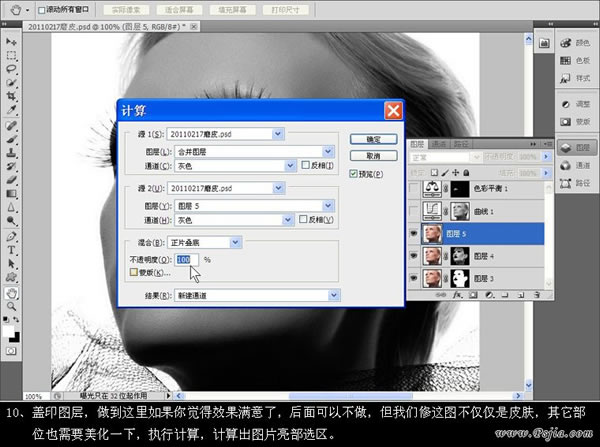Switch to the 路径 Paths tab
Screen dimensions: 600x447
tap(461, 144)
